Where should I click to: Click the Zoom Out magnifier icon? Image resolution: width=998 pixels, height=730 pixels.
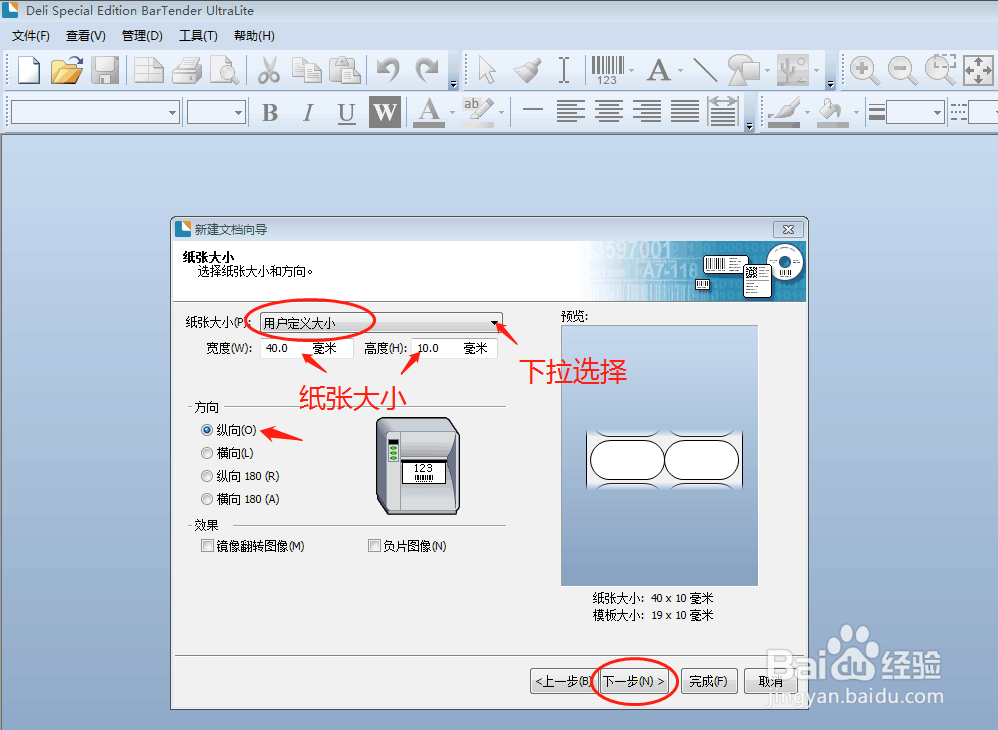[x=903, y=70]
